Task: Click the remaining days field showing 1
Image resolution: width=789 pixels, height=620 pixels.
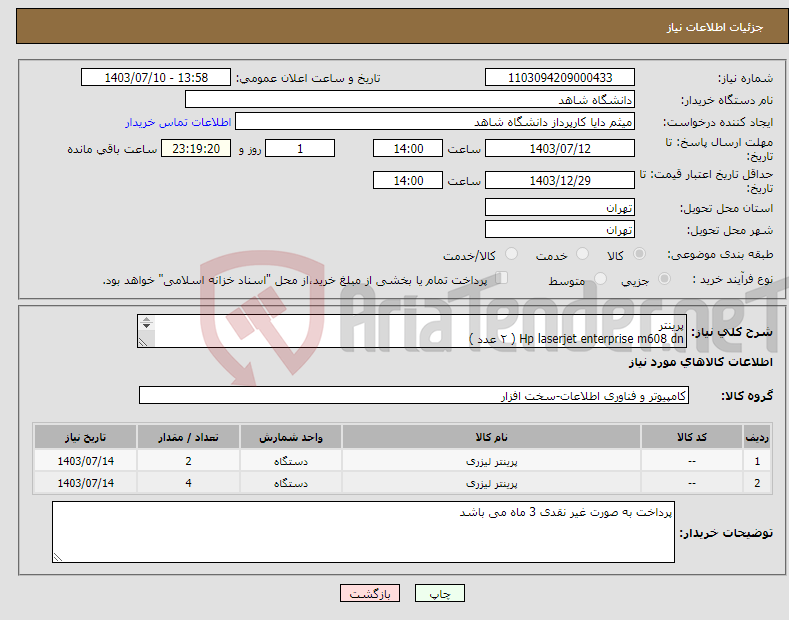Action: pyautogui.click(x=300, y=148)
